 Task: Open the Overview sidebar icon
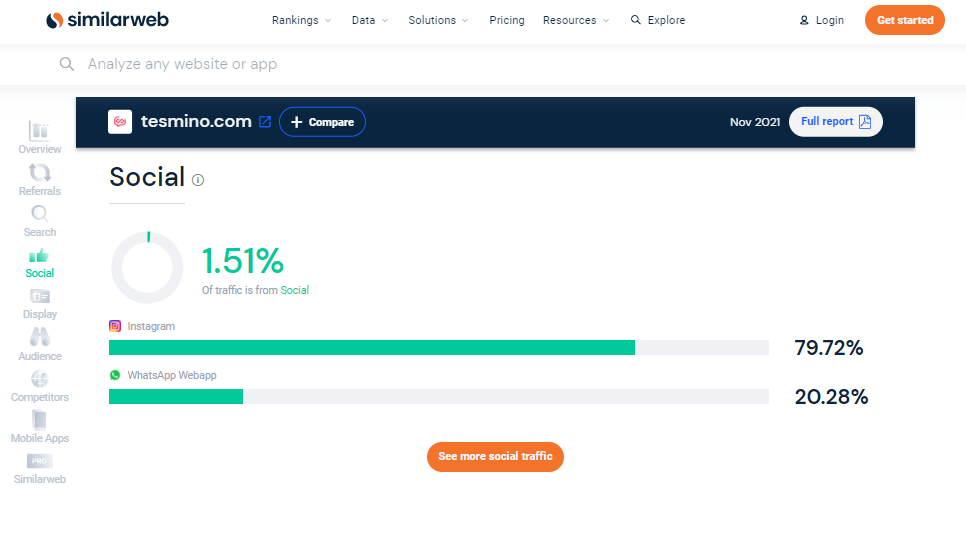coord(39,131)
